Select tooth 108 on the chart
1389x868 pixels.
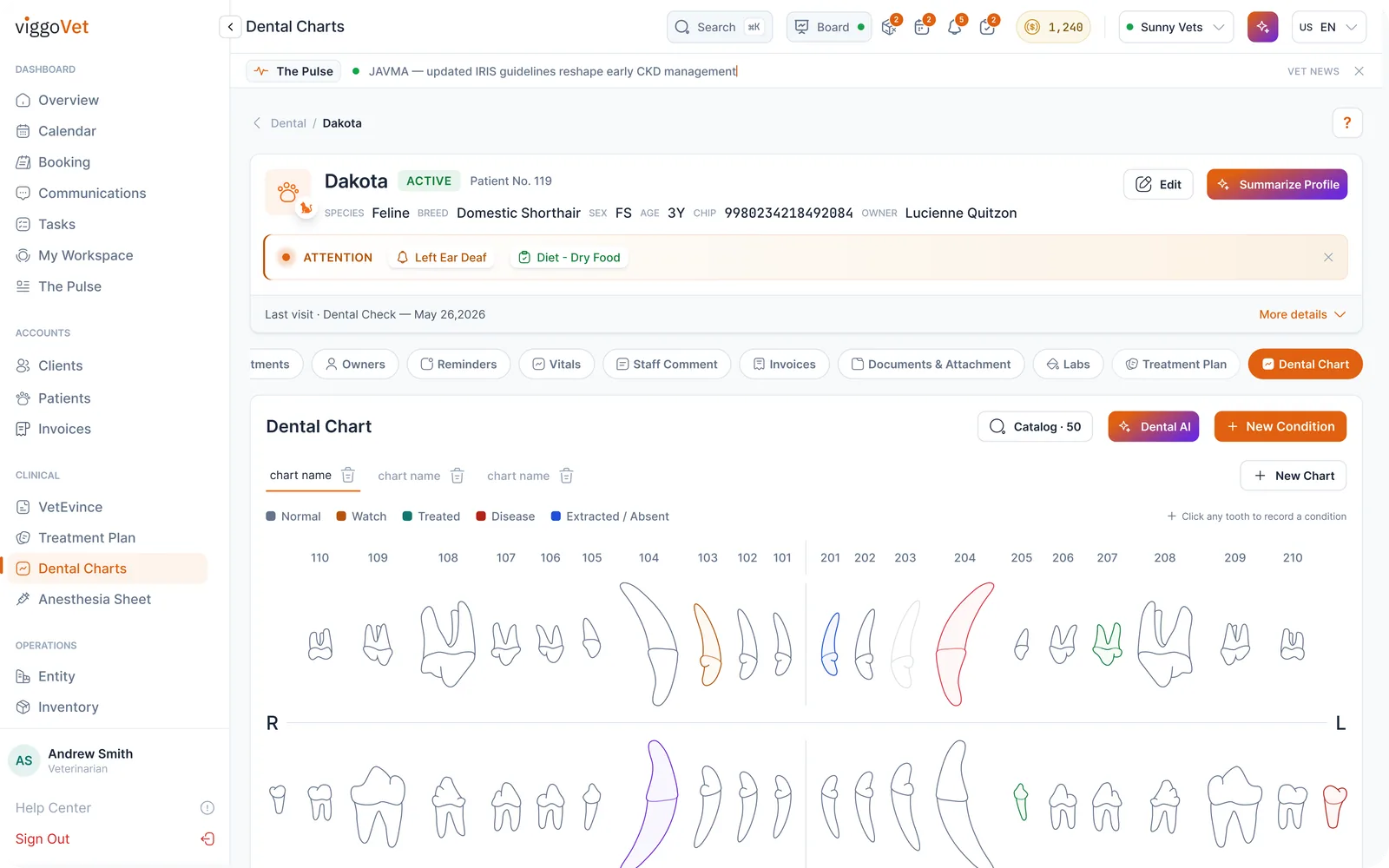(448, 644)
